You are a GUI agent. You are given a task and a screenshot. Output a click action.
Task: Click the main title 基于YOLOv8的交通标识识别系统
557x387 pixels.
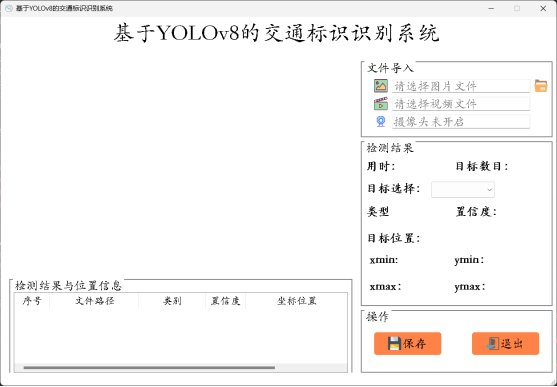(x=276, y=33)
